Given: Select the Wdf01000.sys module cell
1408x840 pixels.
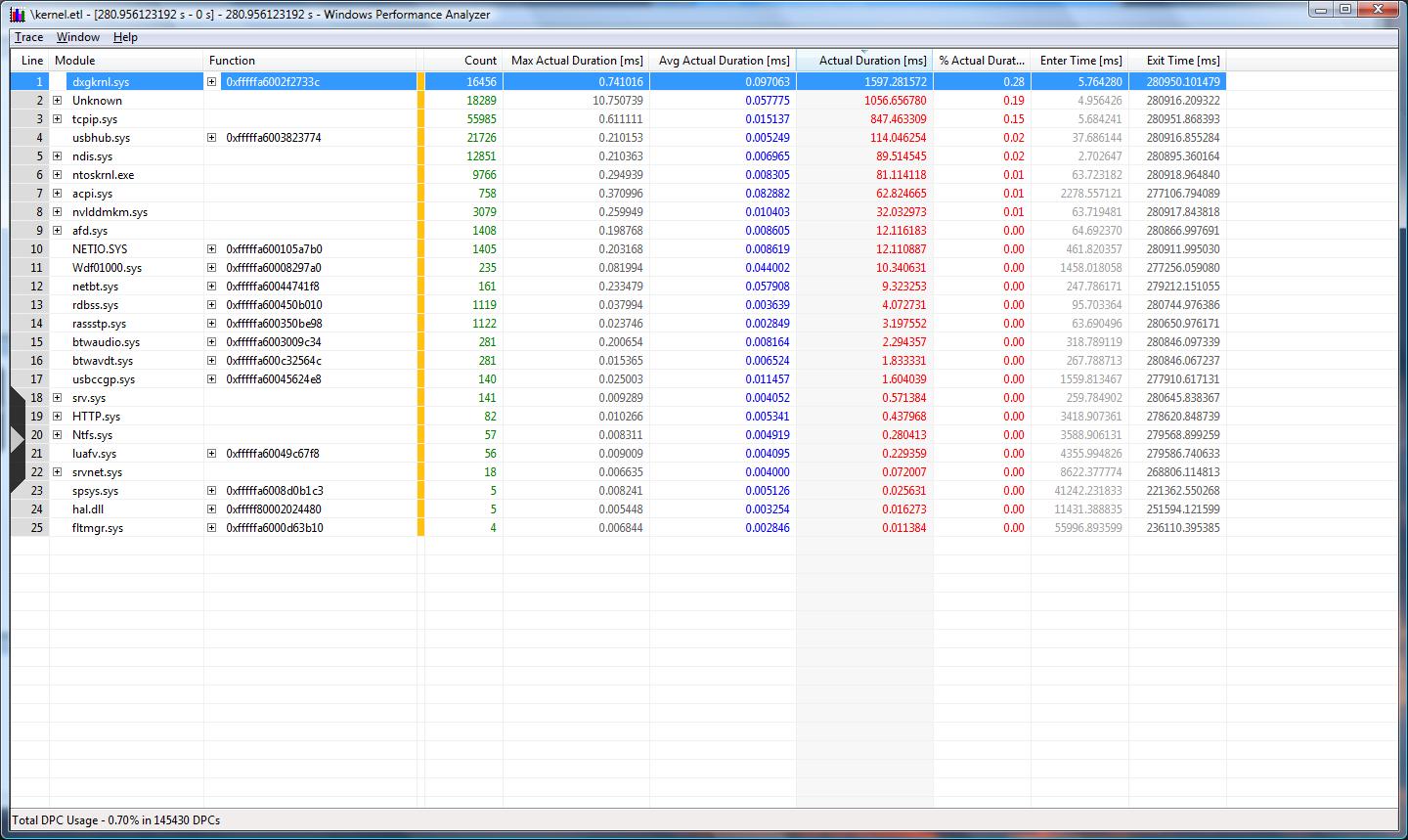Looking at the screenshot, I should (107, 268).
